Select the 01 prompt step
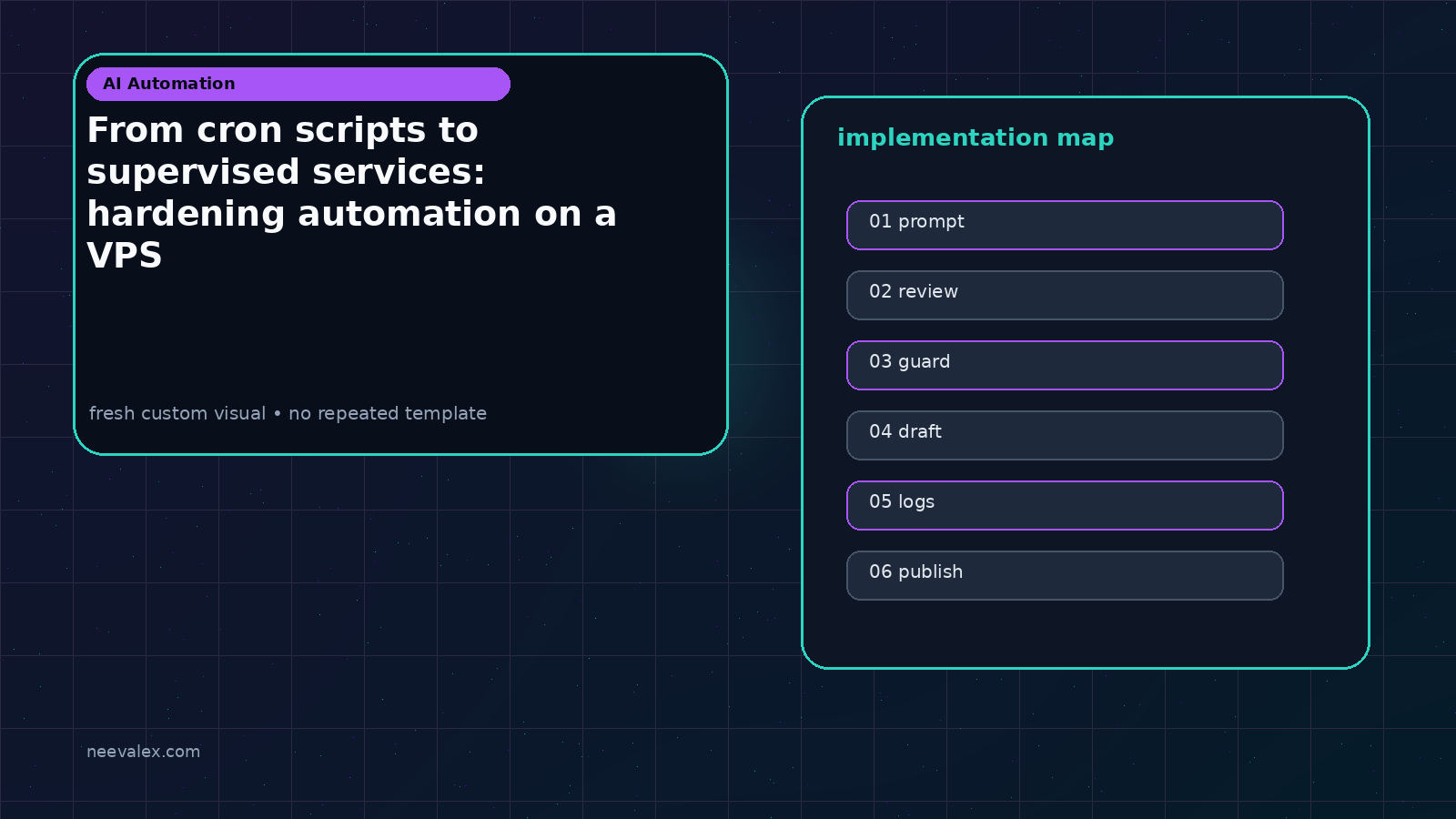1456x819 pixels. (x=1065, y=225)
